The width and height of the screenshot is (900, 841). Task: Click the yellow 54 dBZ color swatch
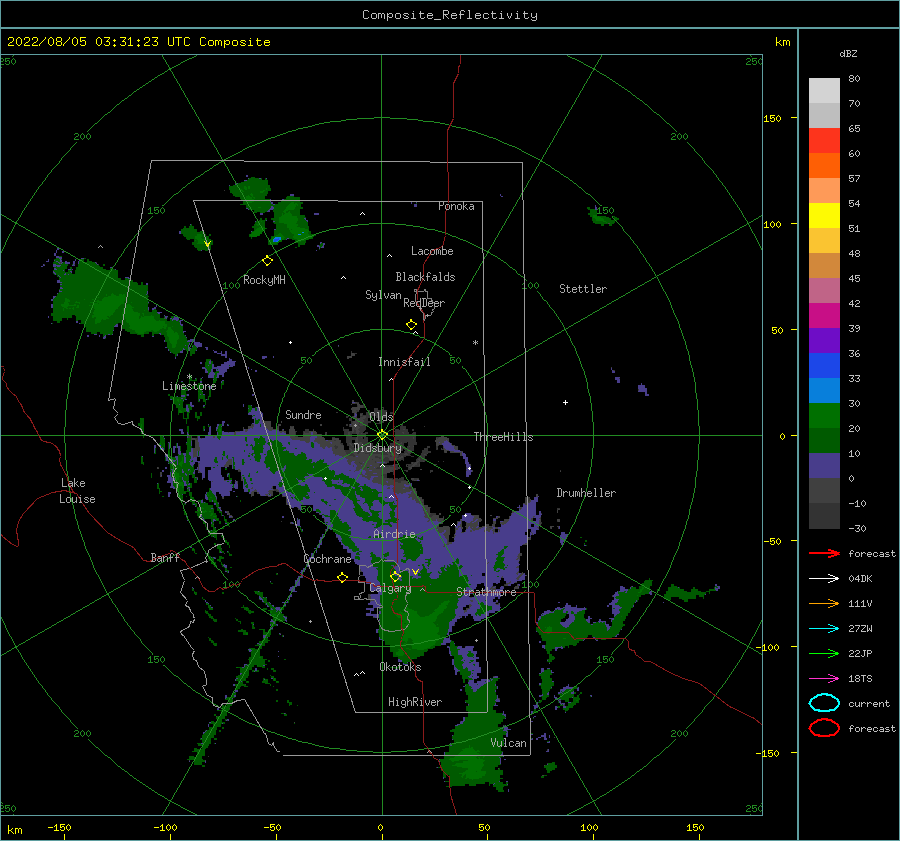[824, 216]
